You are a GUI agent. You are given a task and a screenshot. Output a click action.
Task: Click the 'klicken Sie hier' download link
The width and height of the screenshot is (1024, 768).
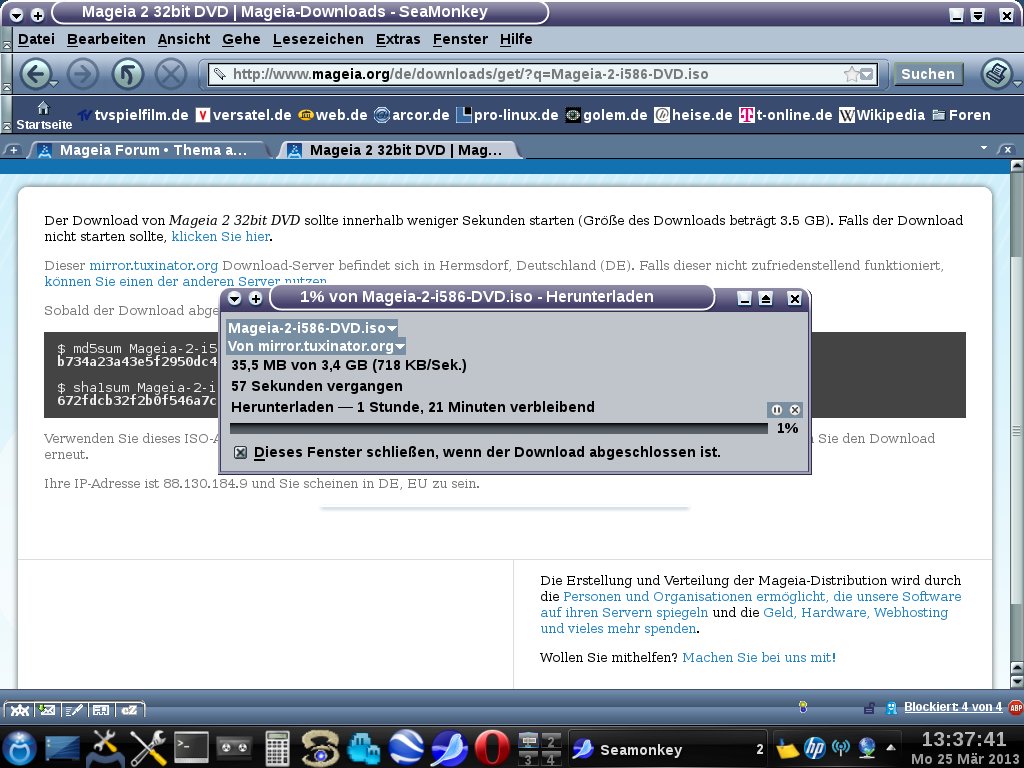pyautogui.click(x=221, y=236)
